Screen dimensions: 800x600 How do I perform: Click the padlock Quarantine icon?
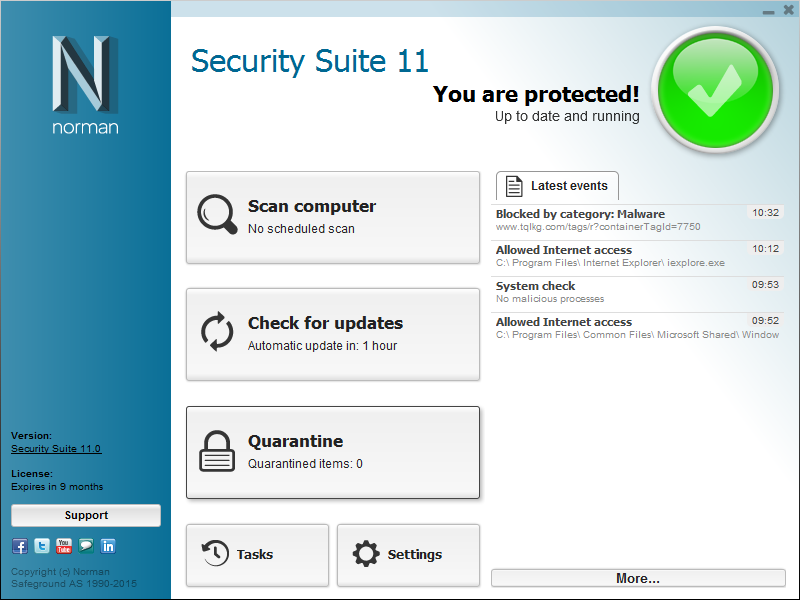[217, 450]
